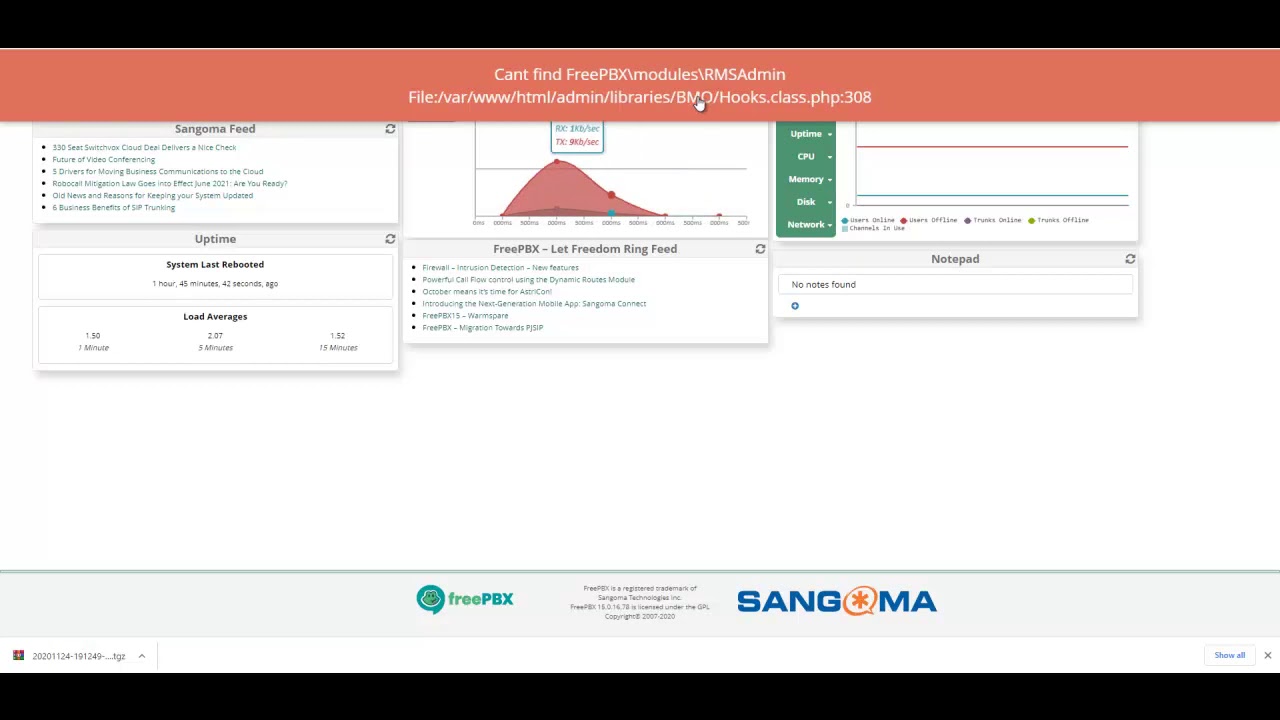
Task: Click the 1.50 one-minute load value
Action: 93,336
